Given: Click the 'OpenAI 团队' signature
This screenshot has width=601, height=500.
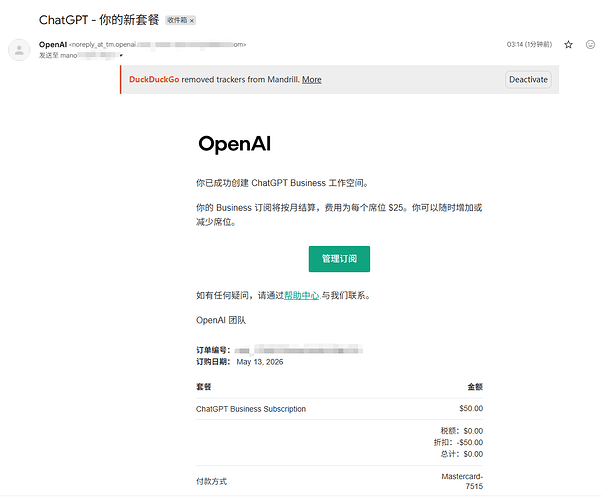Looking at the screenshot, I should point(221,320).
